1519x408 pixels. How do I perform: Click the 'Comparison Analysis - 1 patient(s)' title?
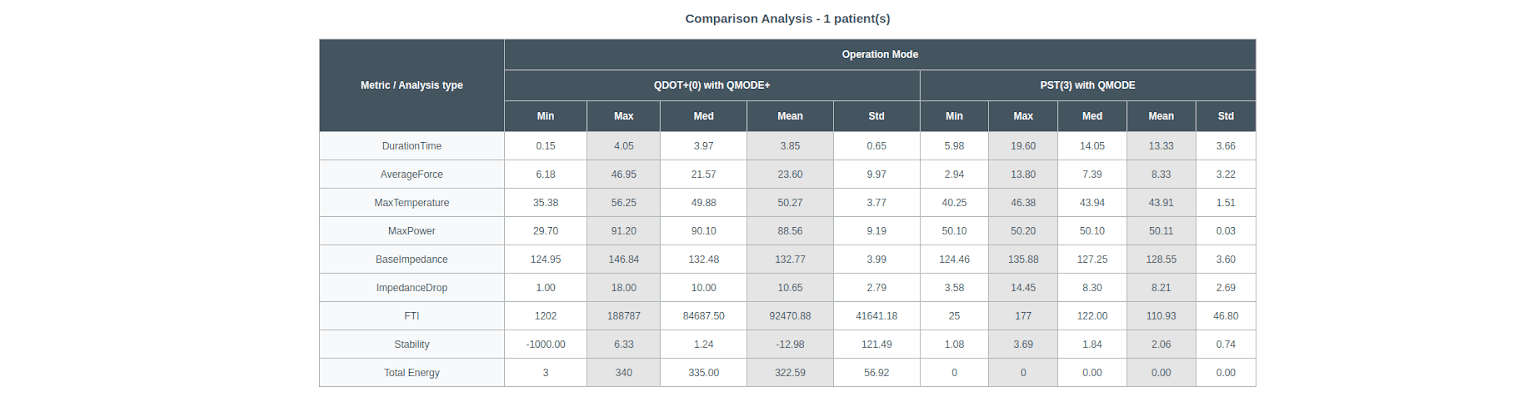(787, 19)
